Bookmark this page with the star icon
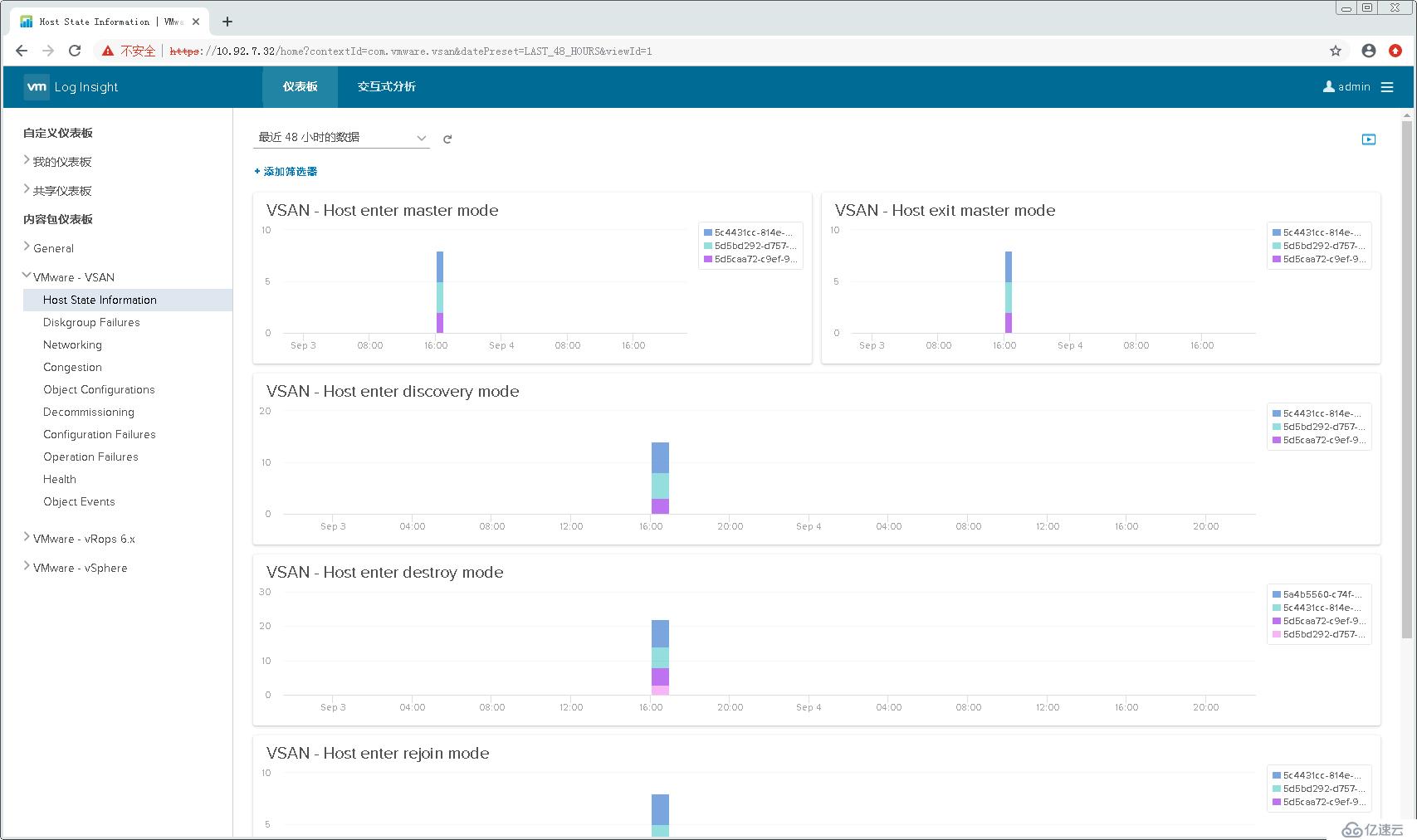 pos(1336,51)
